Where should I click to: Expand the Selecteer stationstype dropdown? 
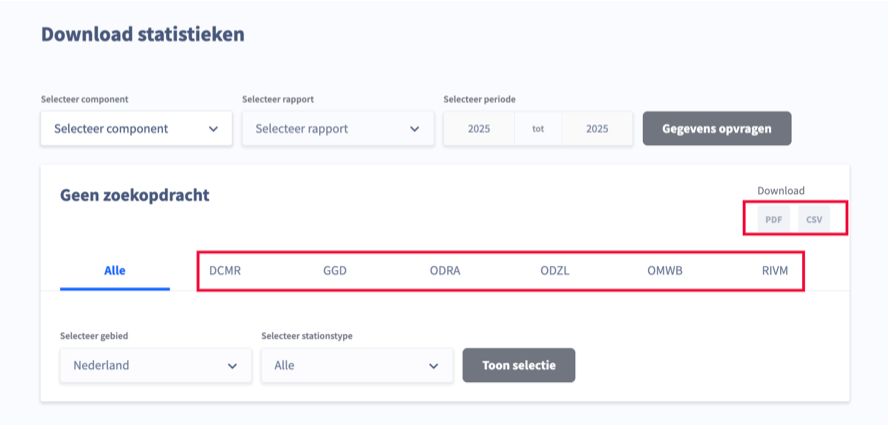click(356, 366)
